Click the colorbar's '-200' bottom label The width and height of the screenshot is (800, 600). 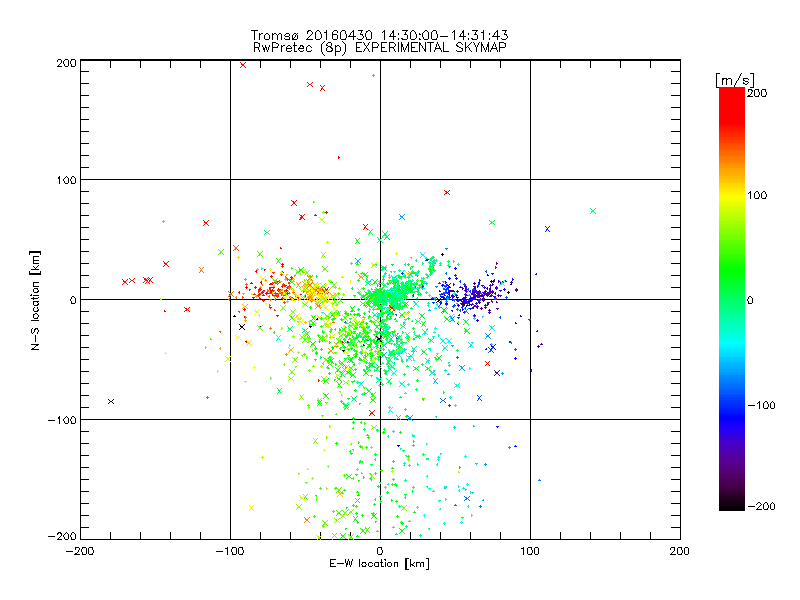761,506
